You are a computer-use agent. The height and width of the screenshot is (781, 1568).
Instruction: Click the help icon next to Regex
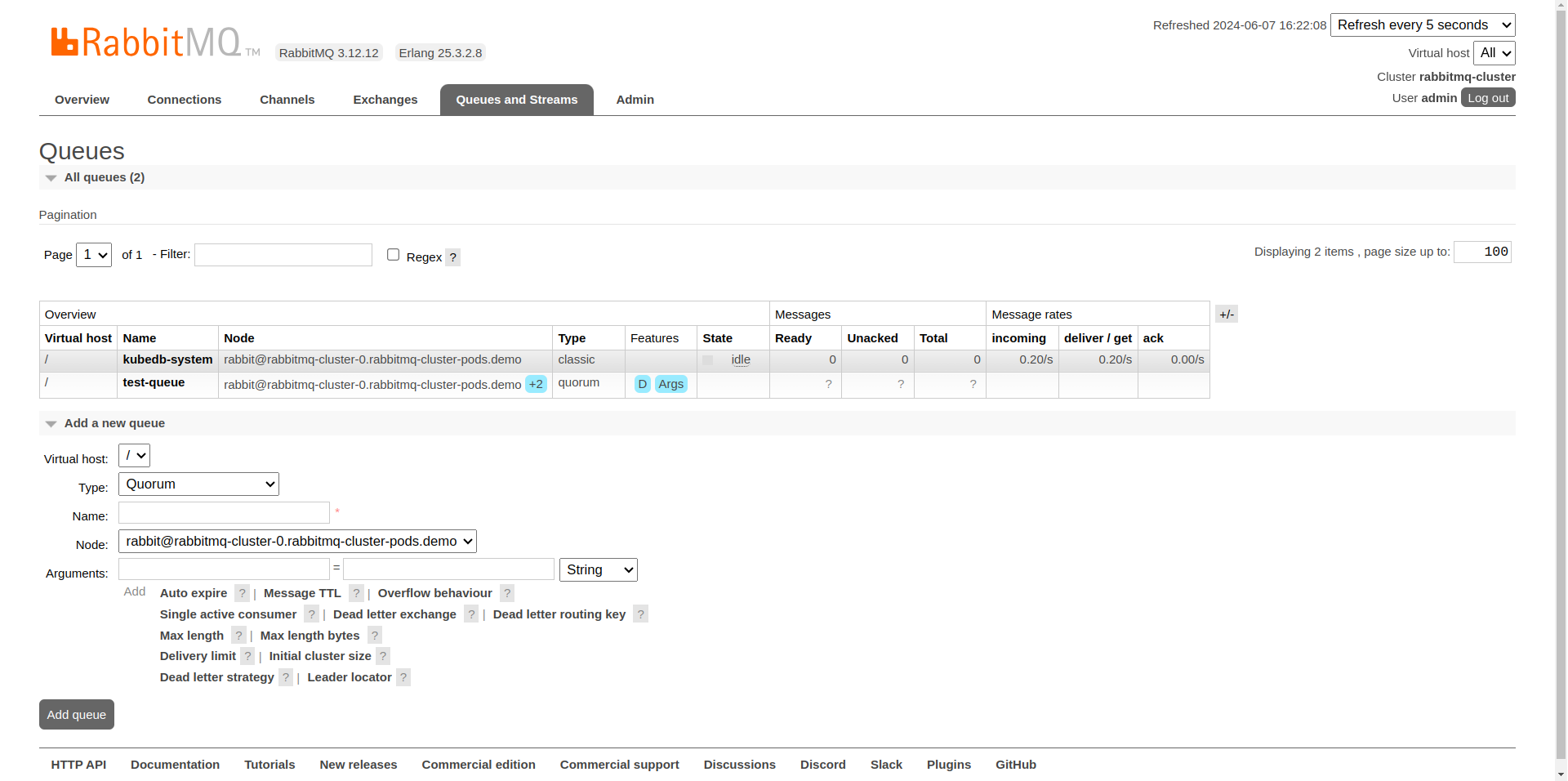(453, 257)
